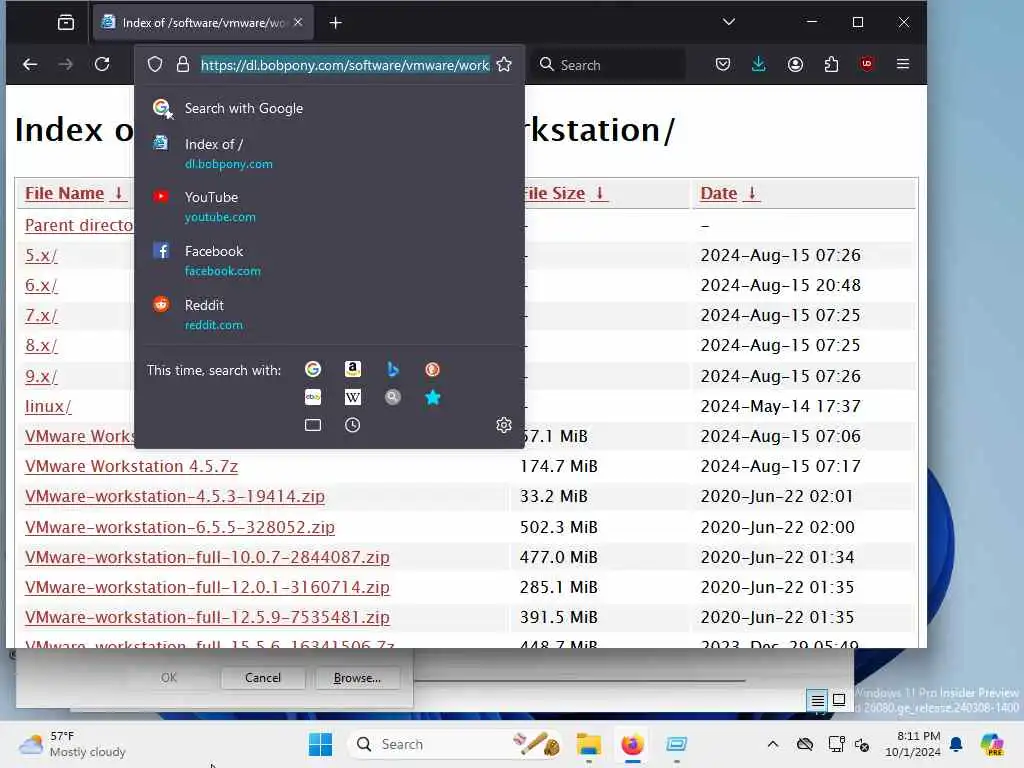Open the 6.x/ folder link
The height and width of the screenshot is (768, 1024).
pos(41,285)
